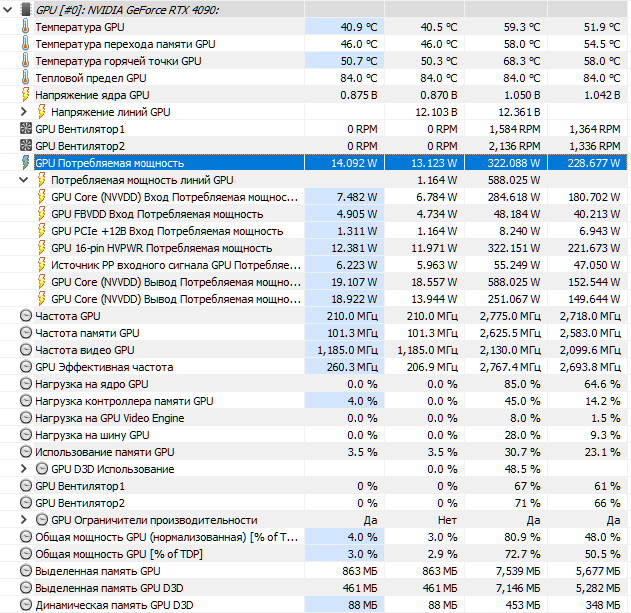
Task: Click thermometer icon of Температура перехода памяти GPU
Action: pyautogui.click(x=25, y=43)
